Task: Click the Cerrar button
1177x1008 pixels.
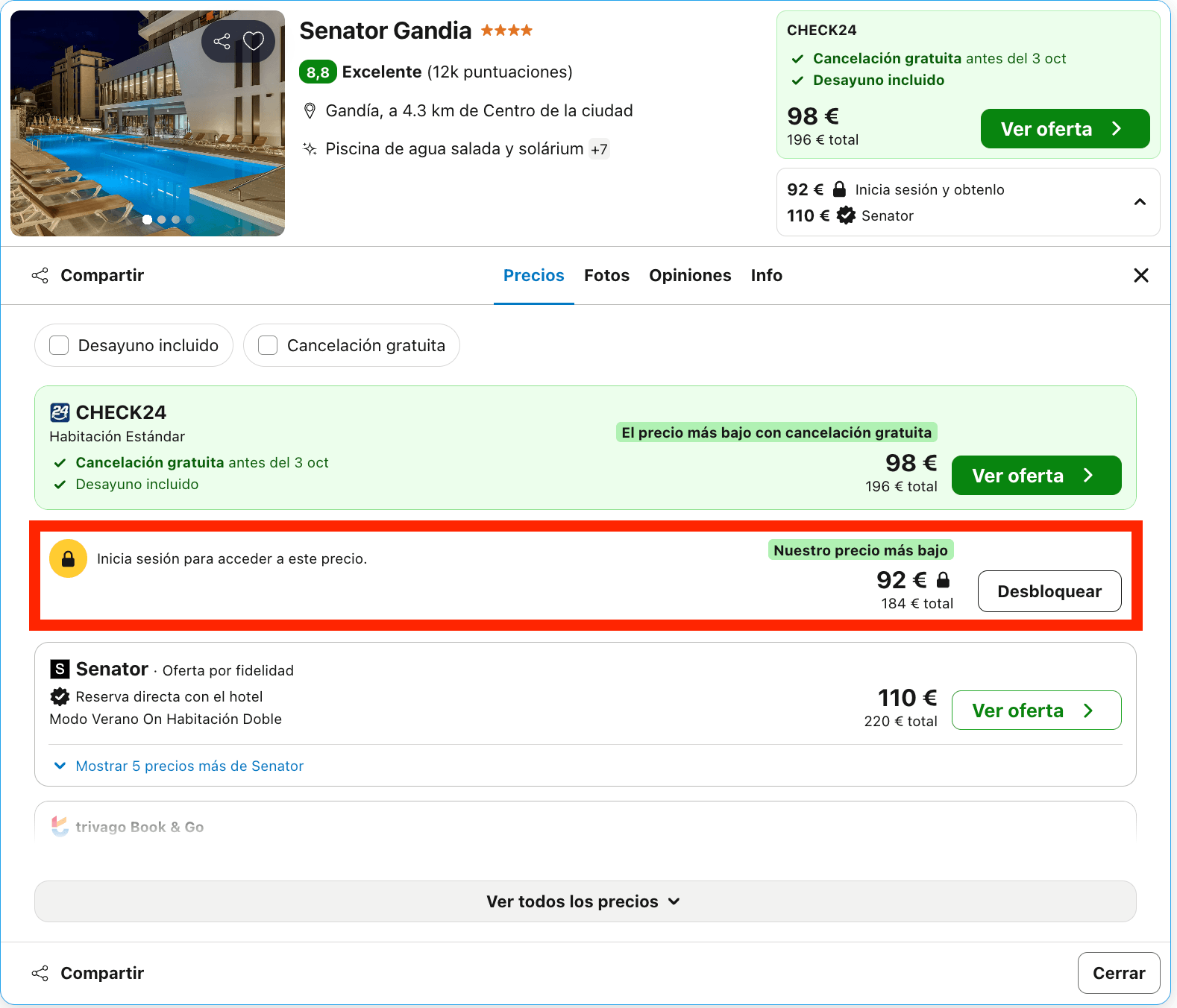Action: click(1119, 973)
